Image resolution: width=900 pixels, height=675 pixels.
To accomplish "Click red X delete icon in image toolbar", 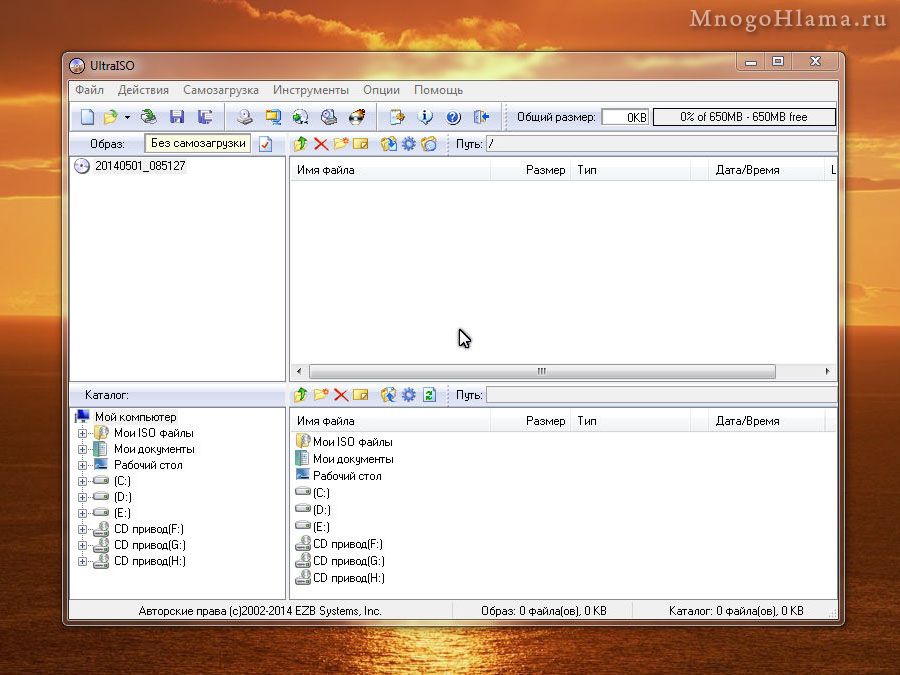I will pyautogui.click(x=321, y=144).
